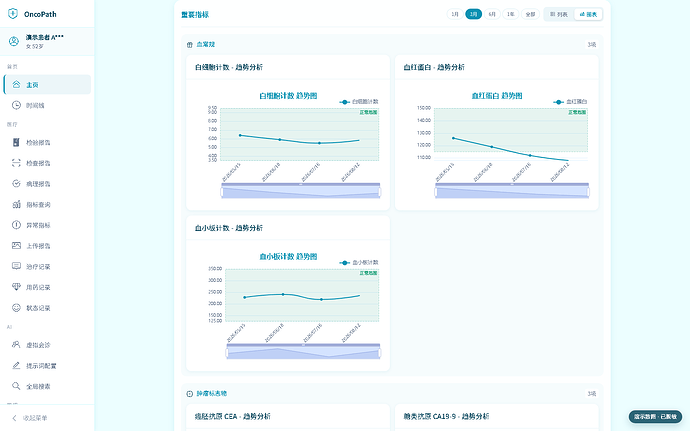The image size is (690, 431).
Task: Switch to 图表 chart view
Action: 588,14
